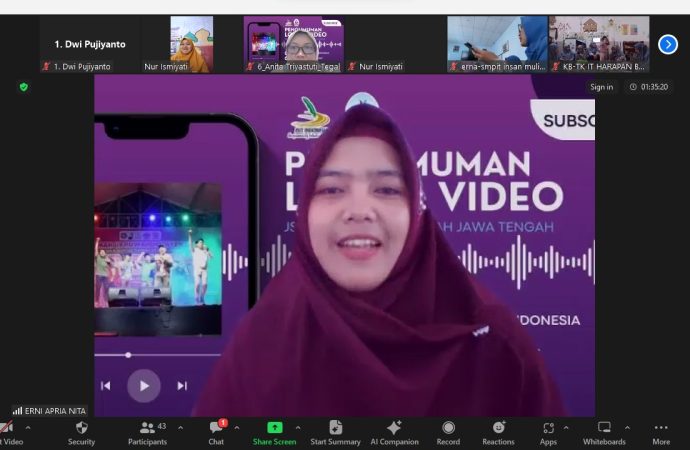Click the stage performance image in phone mockup
Viewport: 690px width, 450px height.
click(158, 259)
